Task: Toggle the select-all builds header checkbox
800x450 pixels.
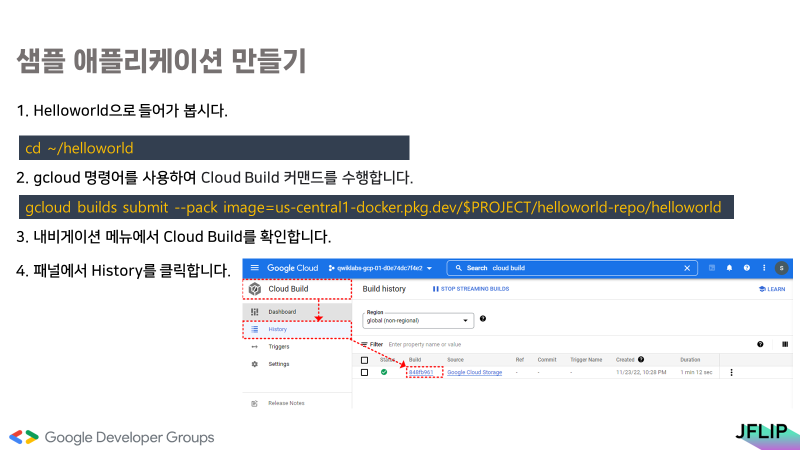Action: pos(364,360)
